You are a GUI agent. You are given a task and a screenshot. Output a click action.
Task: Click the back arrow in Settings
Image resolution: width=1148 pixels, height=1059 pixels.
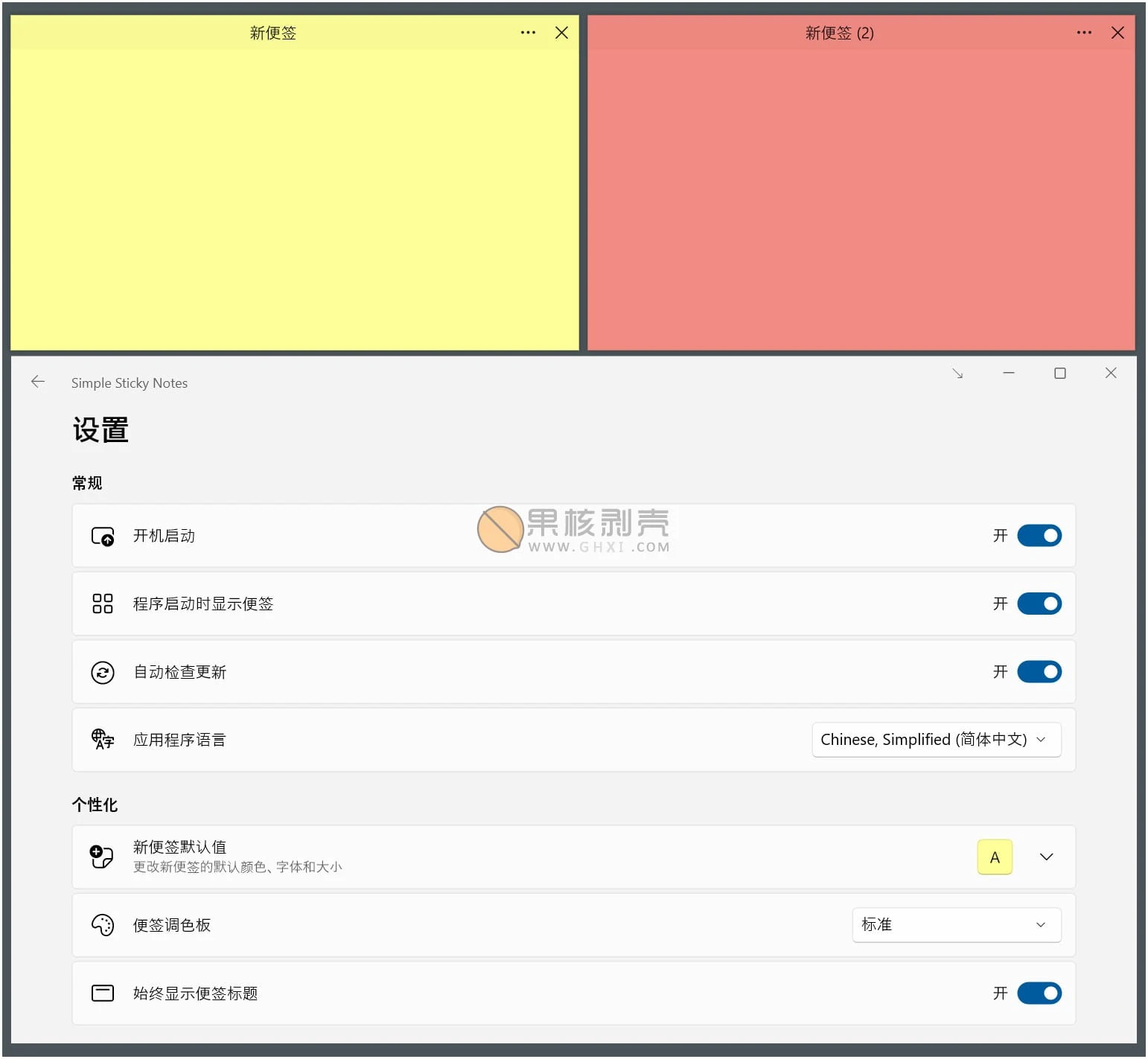click(x=38, y=382)
